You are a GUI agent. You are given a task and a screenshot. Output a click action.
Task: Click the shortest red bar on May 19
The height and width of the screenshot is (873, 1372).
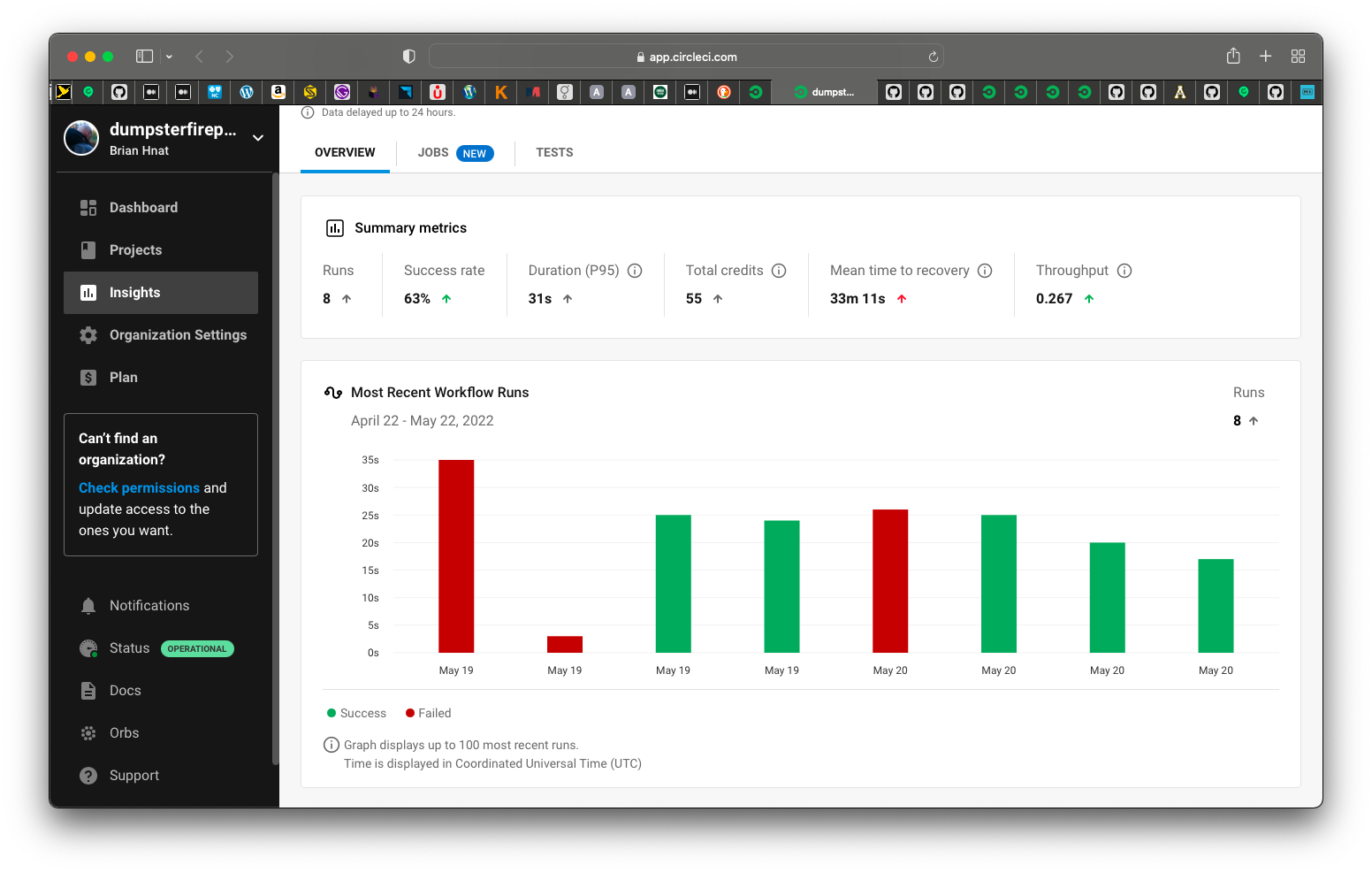tap(565, 645)
